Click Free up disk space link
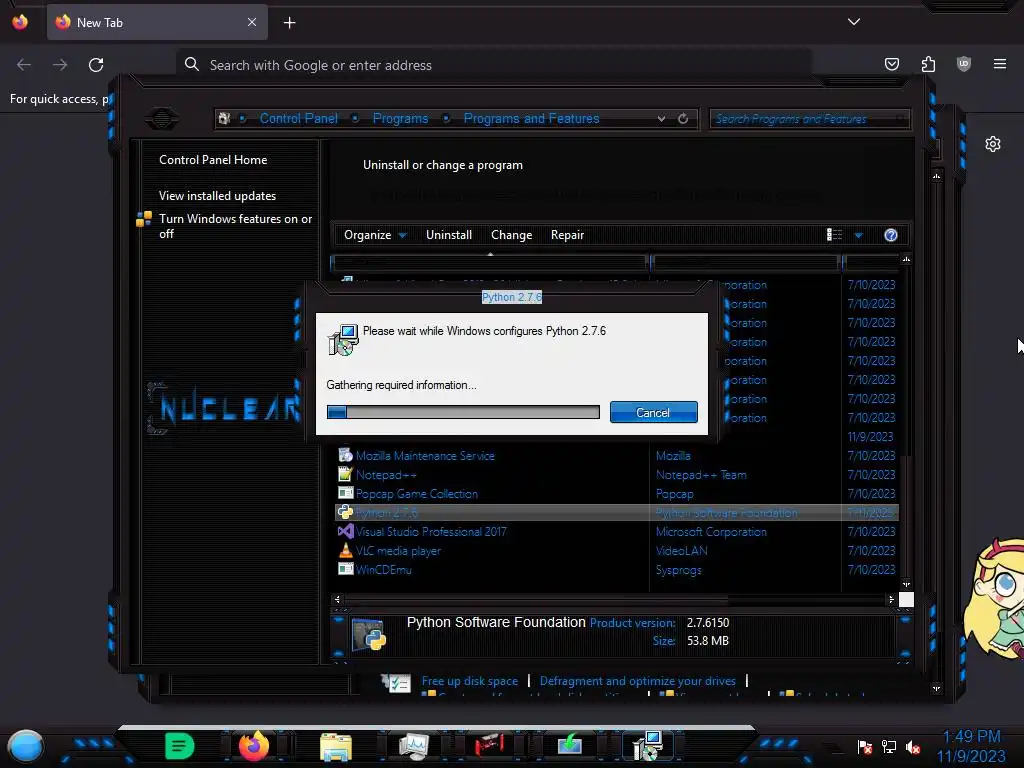Viewport: 1024px width, 768px height. (470, 681)
